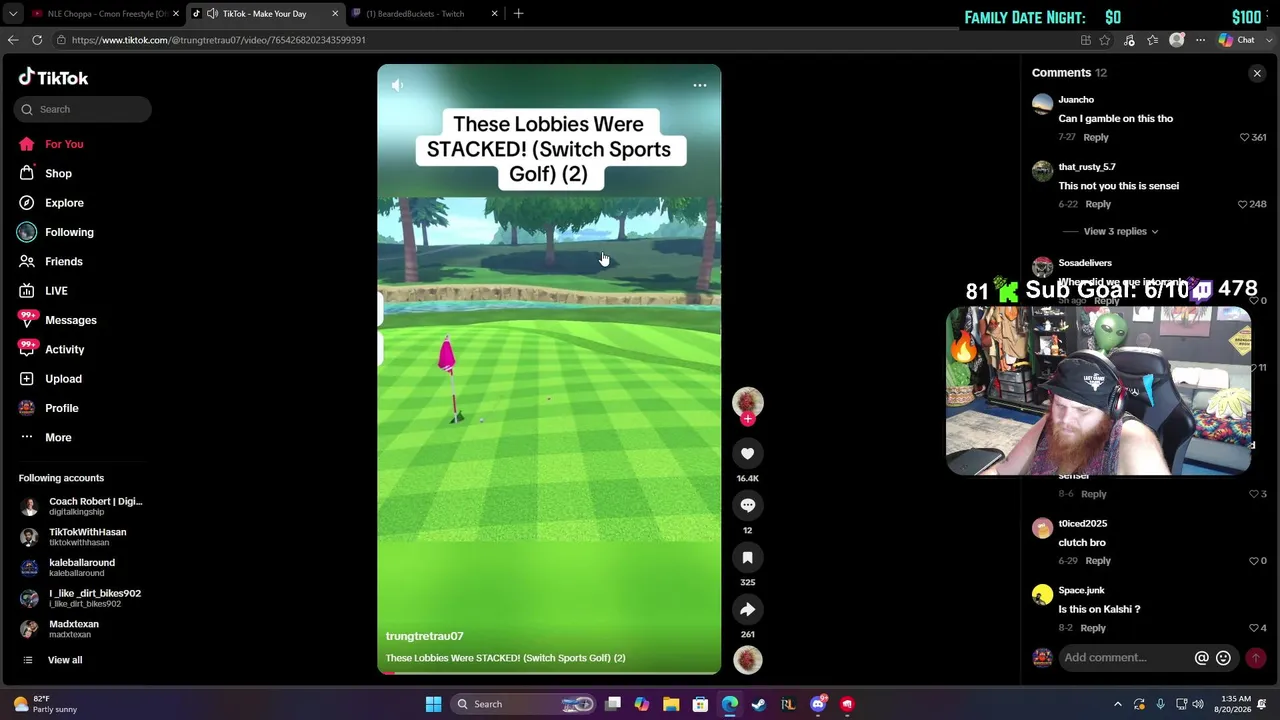Add this page to browser favorites

click(1105, 40)
